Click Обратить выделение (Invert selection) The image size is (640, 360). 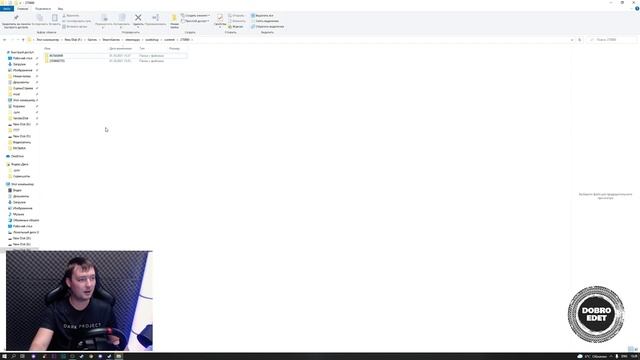267,27
